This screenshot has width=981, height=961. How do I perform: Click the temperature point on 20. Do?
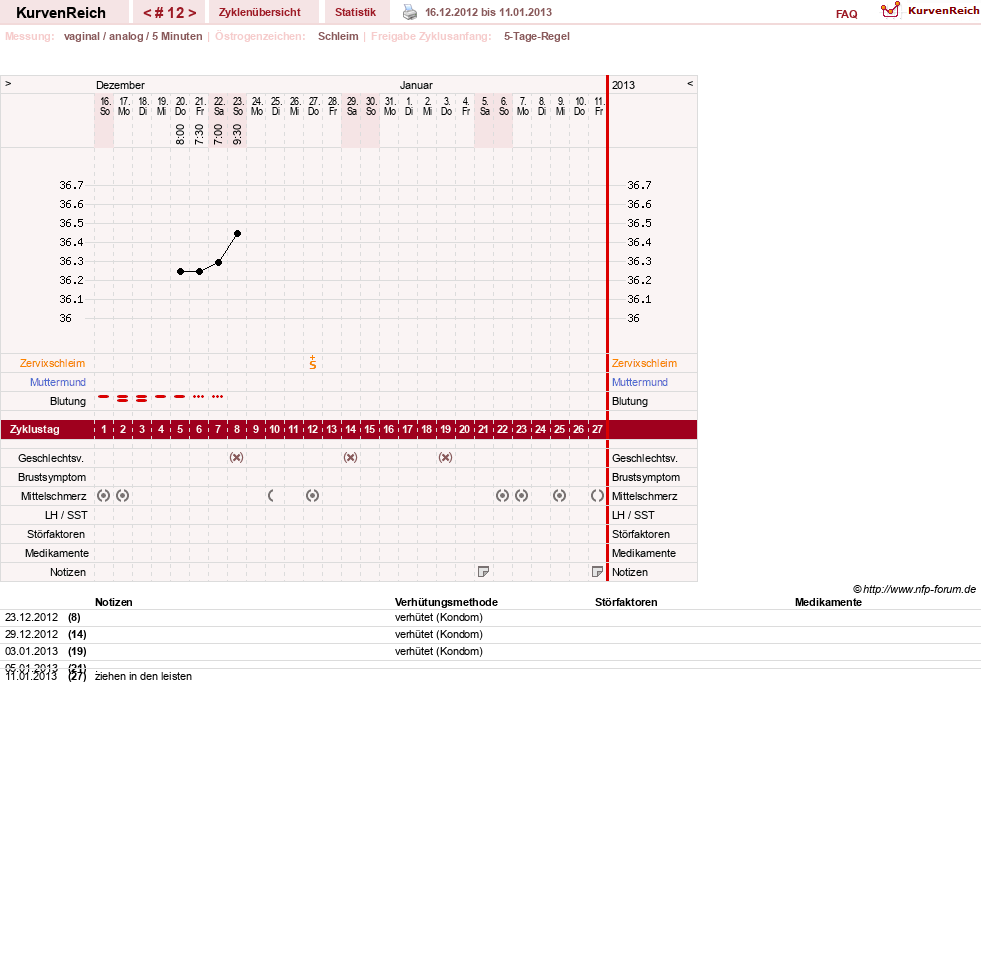180,272
